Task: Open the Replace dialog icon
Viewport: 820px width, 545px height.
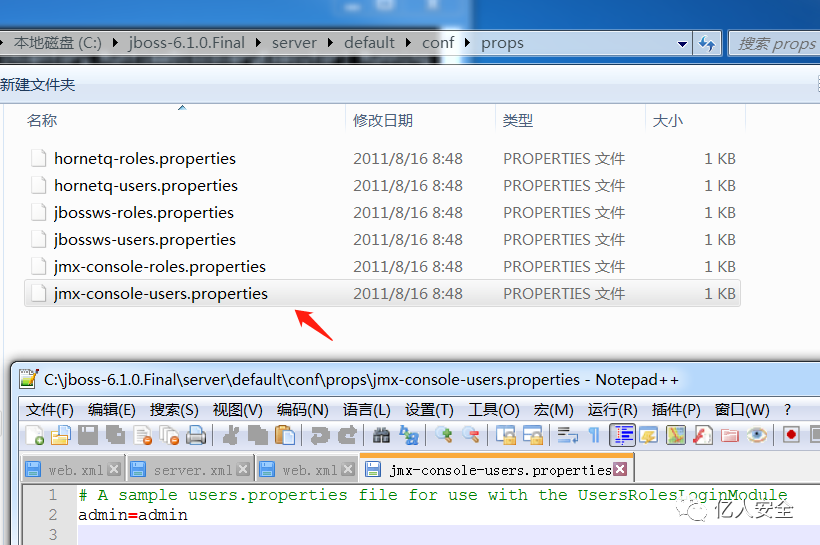Action: pyautogui.click(x=408, y=435)
